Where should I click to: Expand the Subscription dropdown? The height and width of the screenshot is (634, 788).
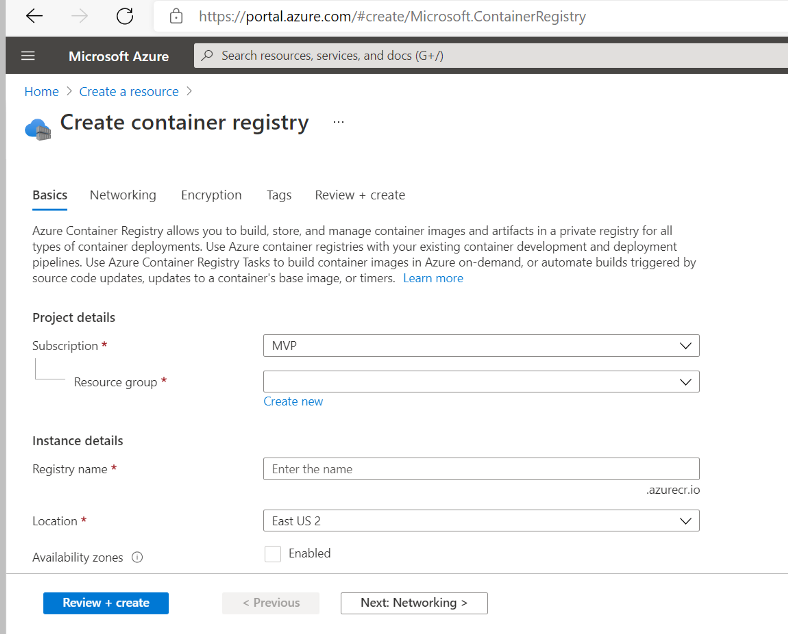(x=480, y=346)
